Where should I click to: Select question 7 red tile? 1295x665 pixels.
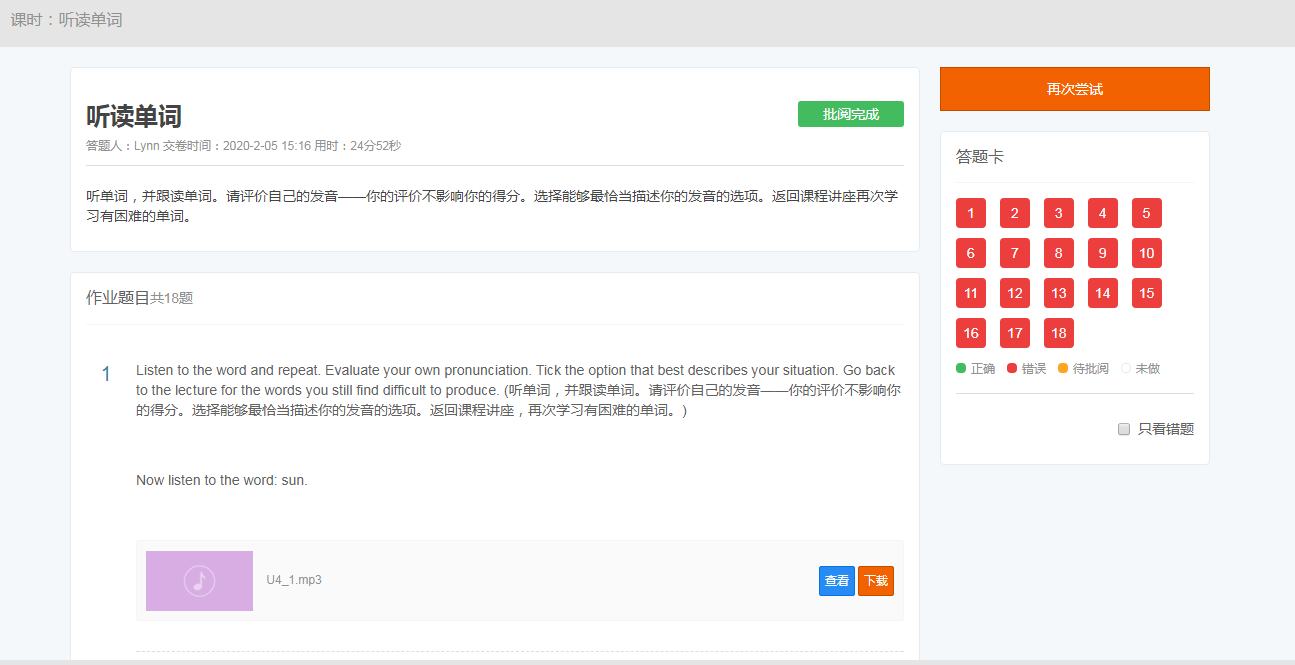coord(1014,253)
